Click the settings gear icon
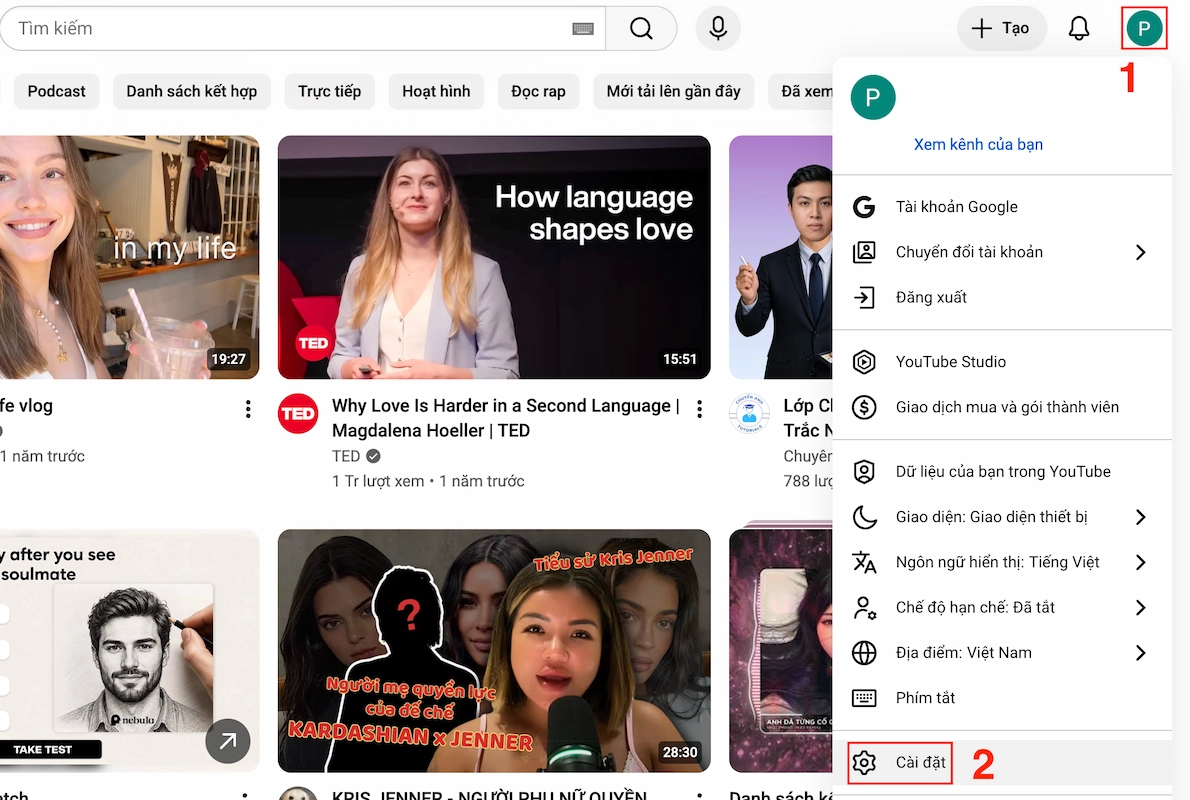1190x800 pixels. 864,762
